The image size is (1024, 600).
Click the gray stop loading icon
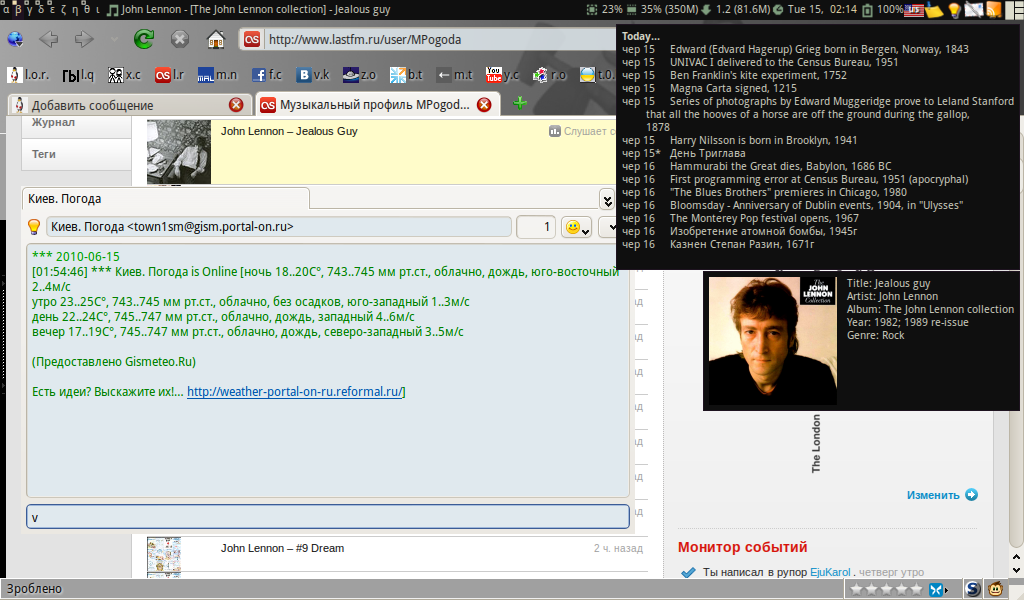coord(180,40)
